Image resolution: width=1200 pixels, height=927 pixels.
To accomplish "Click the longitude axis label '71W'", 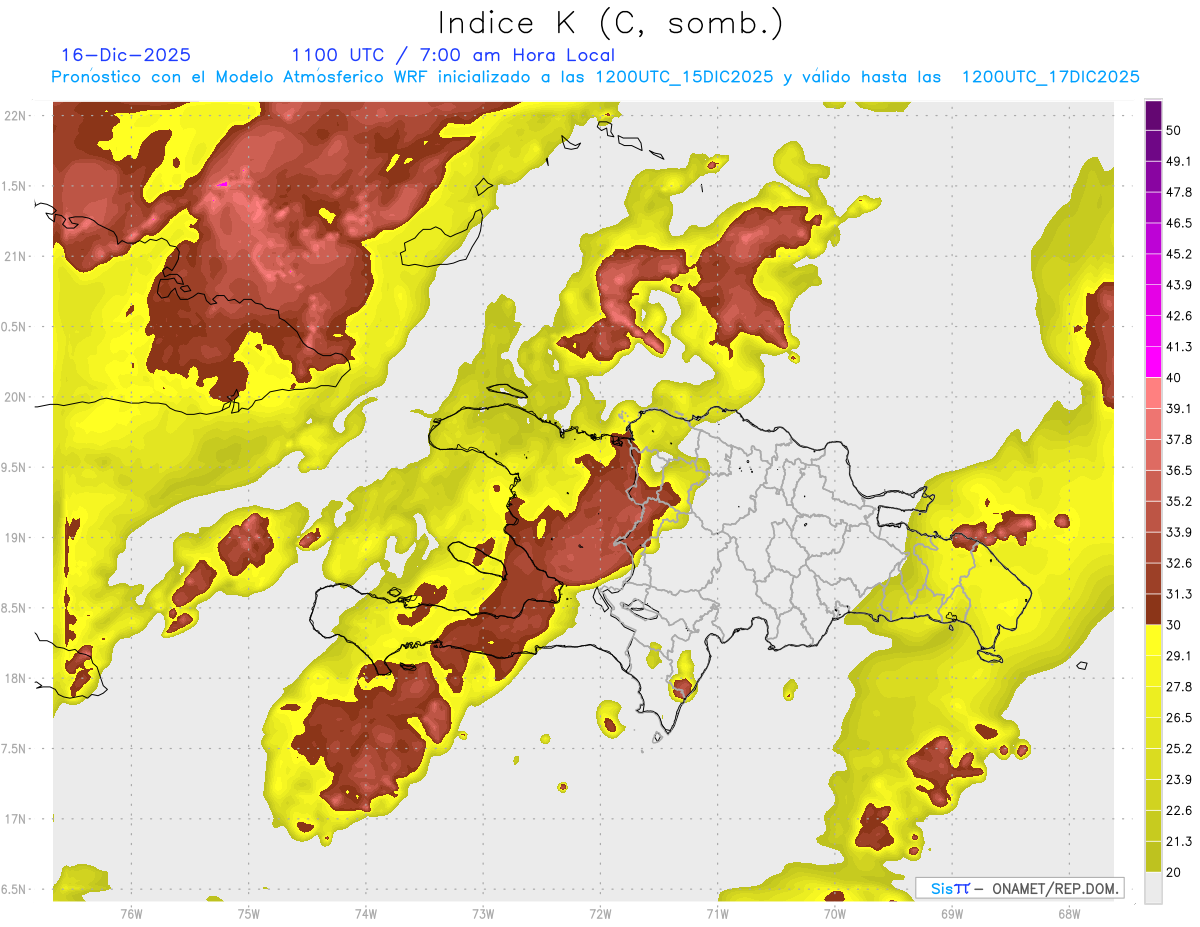I will (717, 914).
